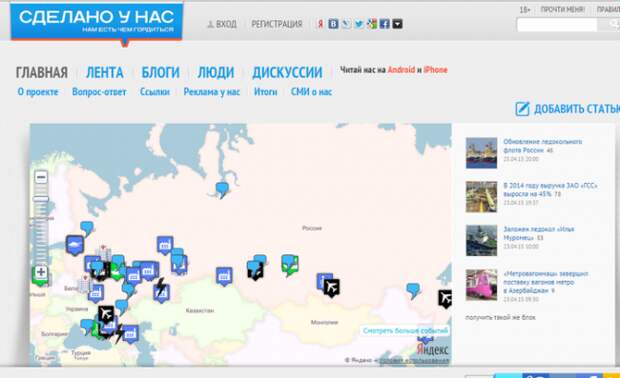Click the map zoom slider handle
The height and width of the screenshot is (378, 620).
coord(41,199)
